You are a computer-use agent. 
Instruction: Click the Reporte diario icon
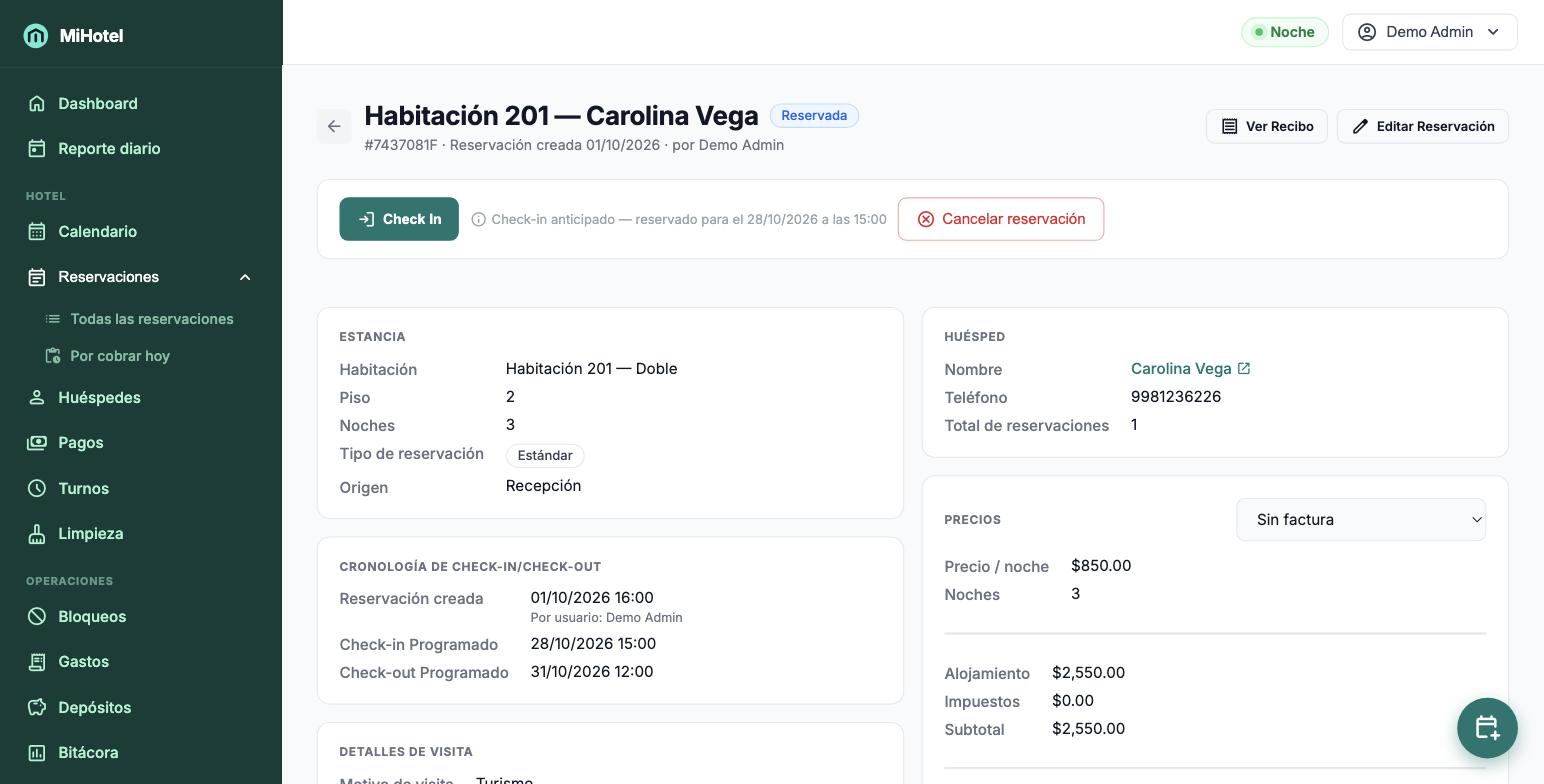[37, 148]
